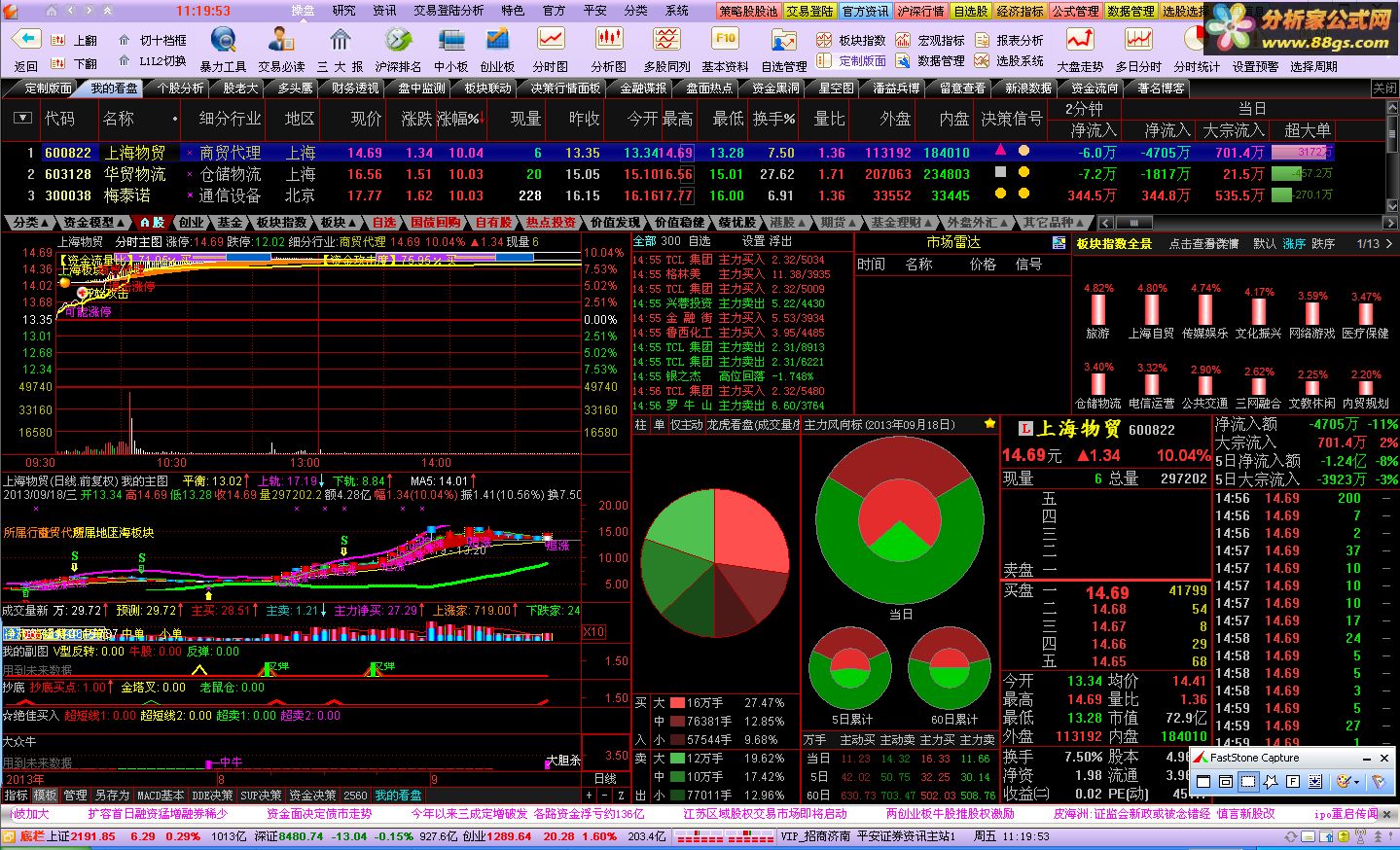1400x850 pixels.
Task: Expand the 资金模型 dropdown tab
Action: (94, 223)
